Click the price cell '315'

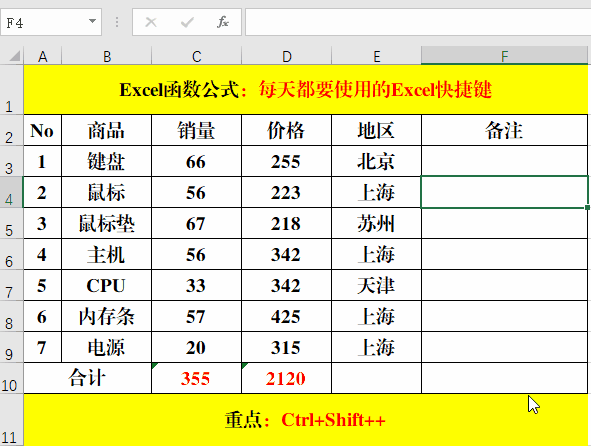[286, 347]
